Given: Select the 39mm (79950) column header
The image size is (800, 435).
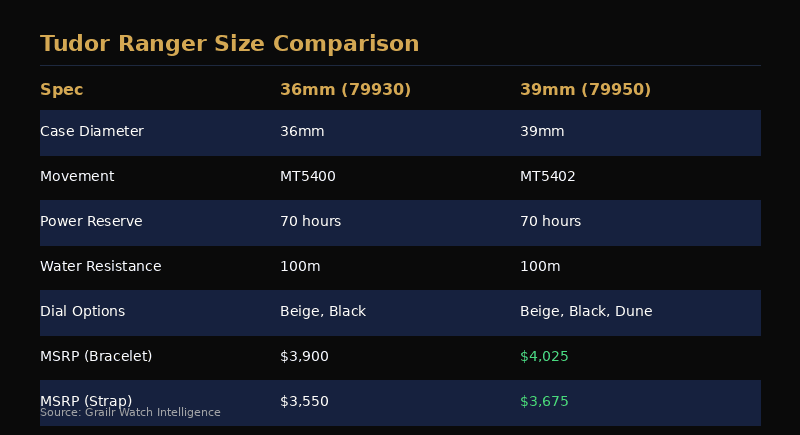Looking at the screenshot, I should pyautogui.click(x=585, y=89).
